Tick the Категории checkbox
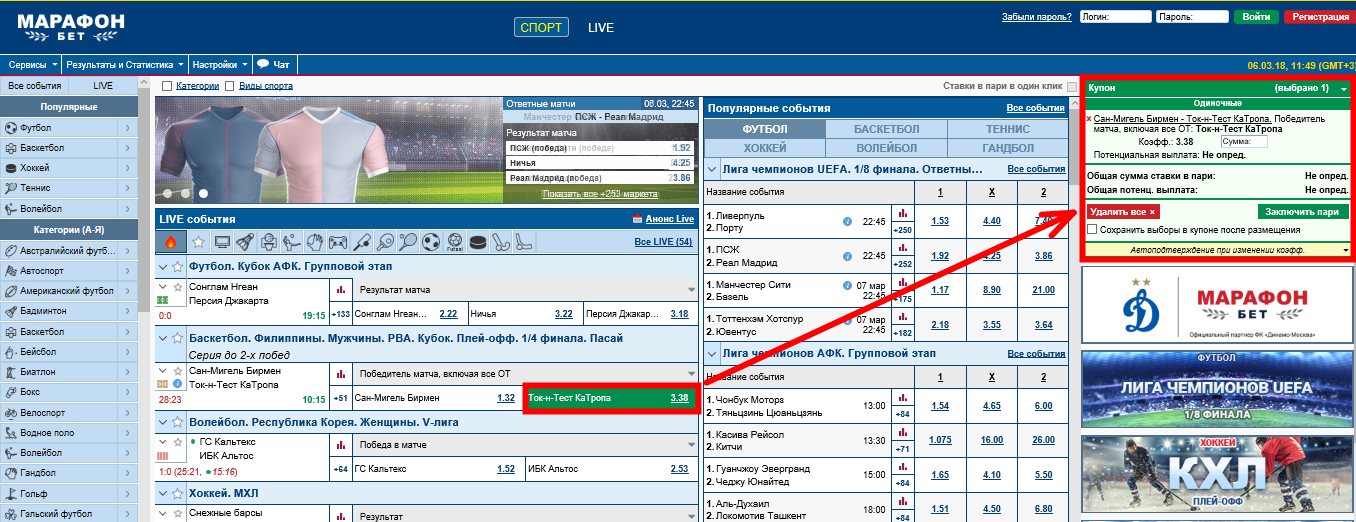The image size is (1356, 522). 167,86
